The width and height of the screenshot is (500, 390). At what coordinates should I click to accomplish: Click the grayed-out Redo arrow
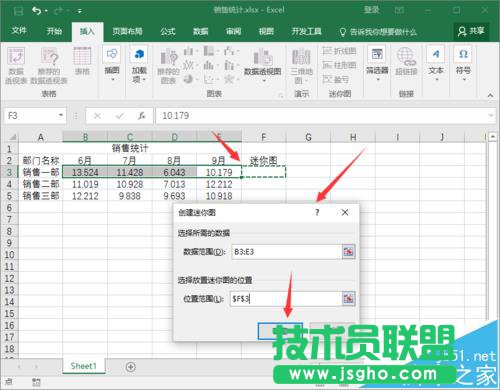(x=58, y=11)
